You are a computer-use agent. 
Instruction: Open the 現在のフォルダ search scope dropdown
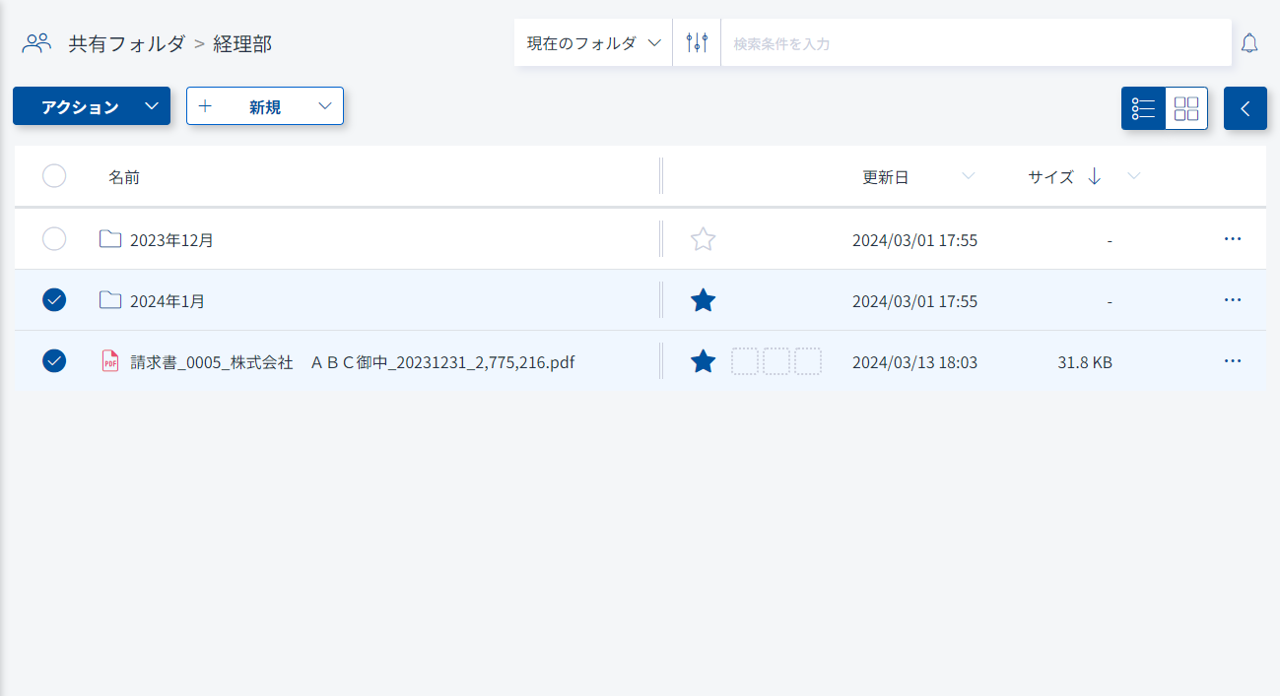593,43
